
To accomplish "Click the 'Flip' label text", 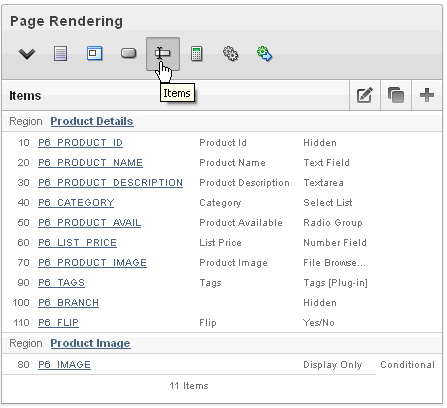I will pyautogui.click(x=208, y=323).
